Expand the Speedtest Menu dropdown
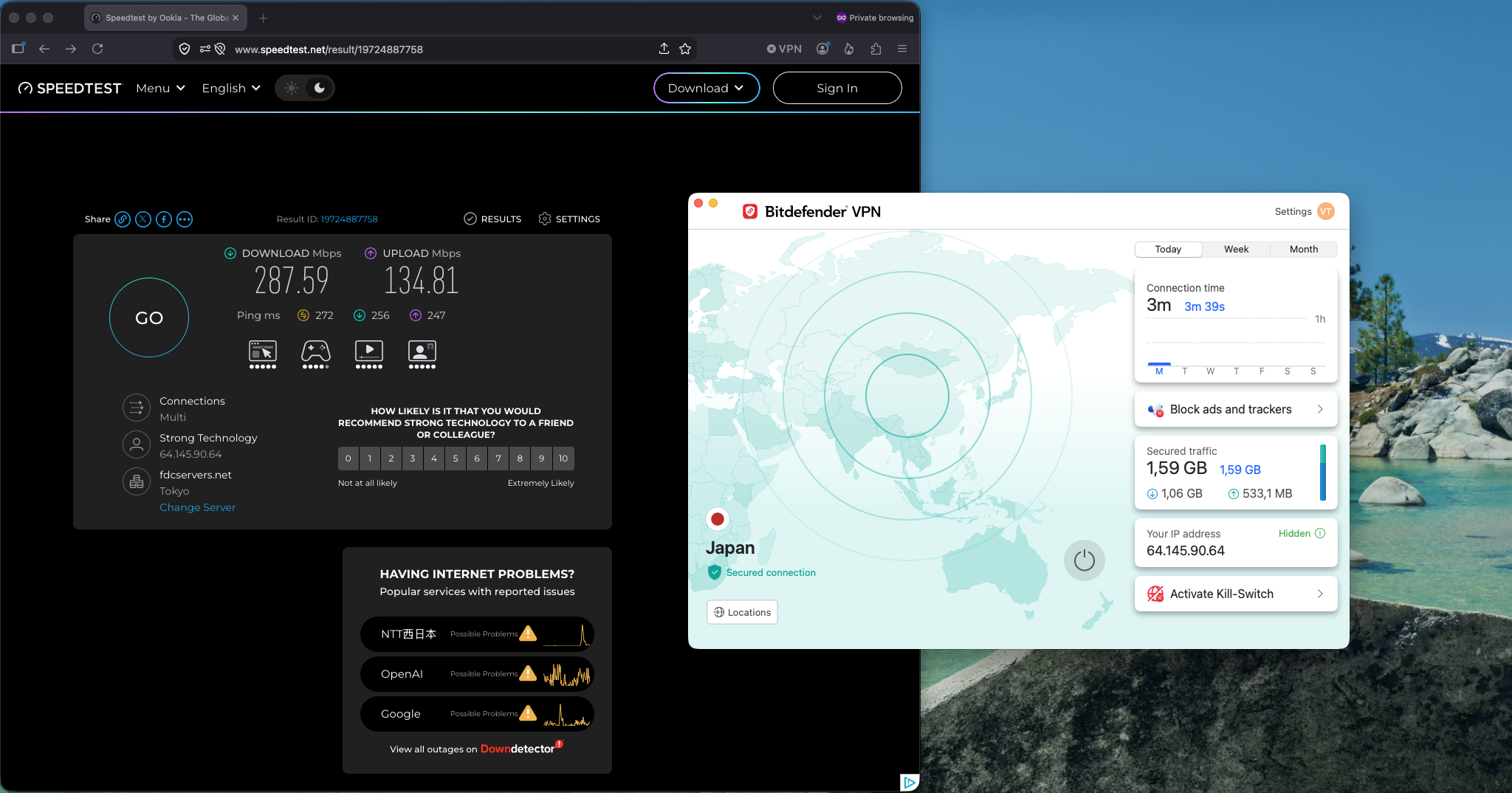The height and width of the screenshot is (793, 1512). [160, 88]
